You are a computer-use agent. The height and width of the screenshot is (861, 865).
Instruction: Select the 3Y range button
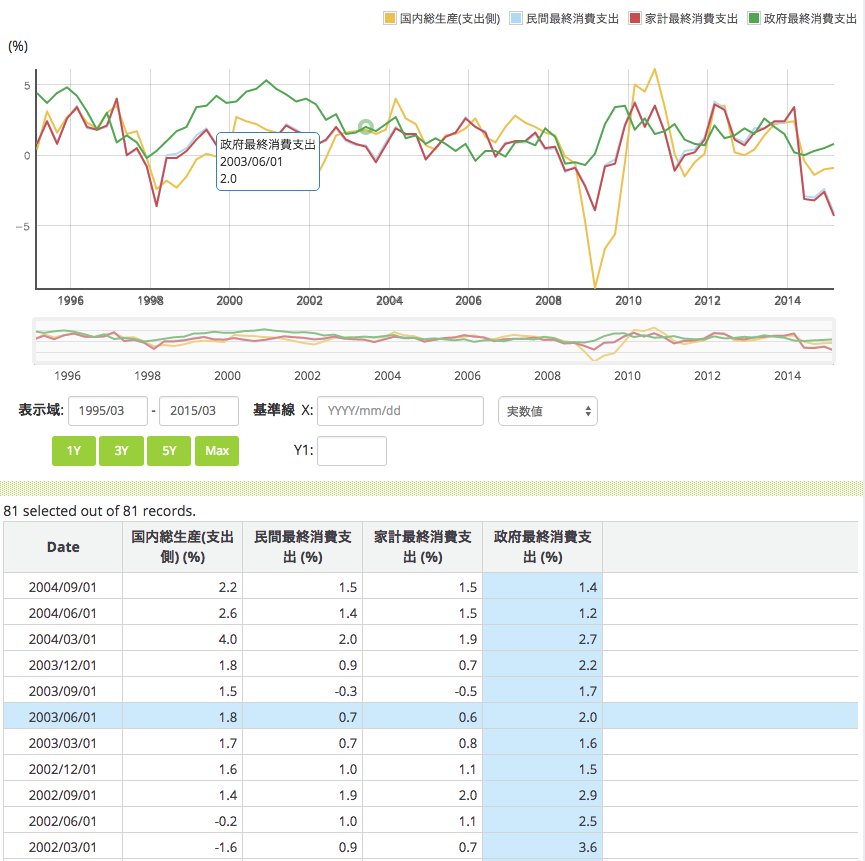tap(121, 451)
